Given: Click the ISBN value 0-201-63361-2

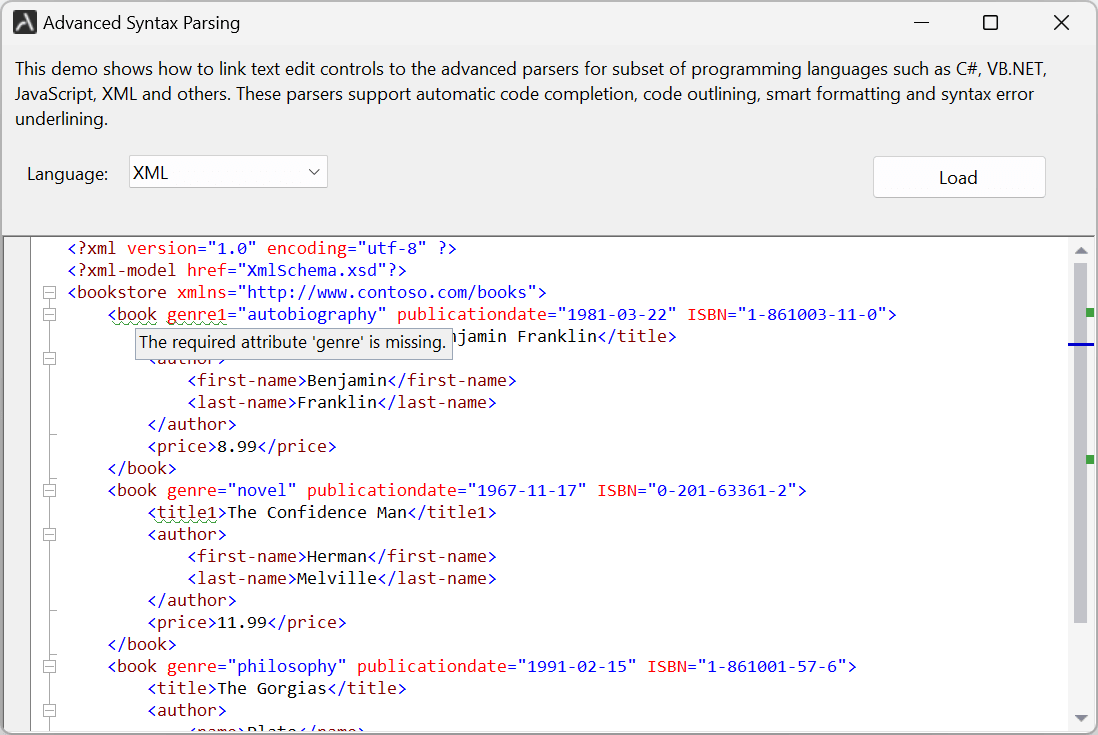Looking at the screenshot, I should coord(722,491).
